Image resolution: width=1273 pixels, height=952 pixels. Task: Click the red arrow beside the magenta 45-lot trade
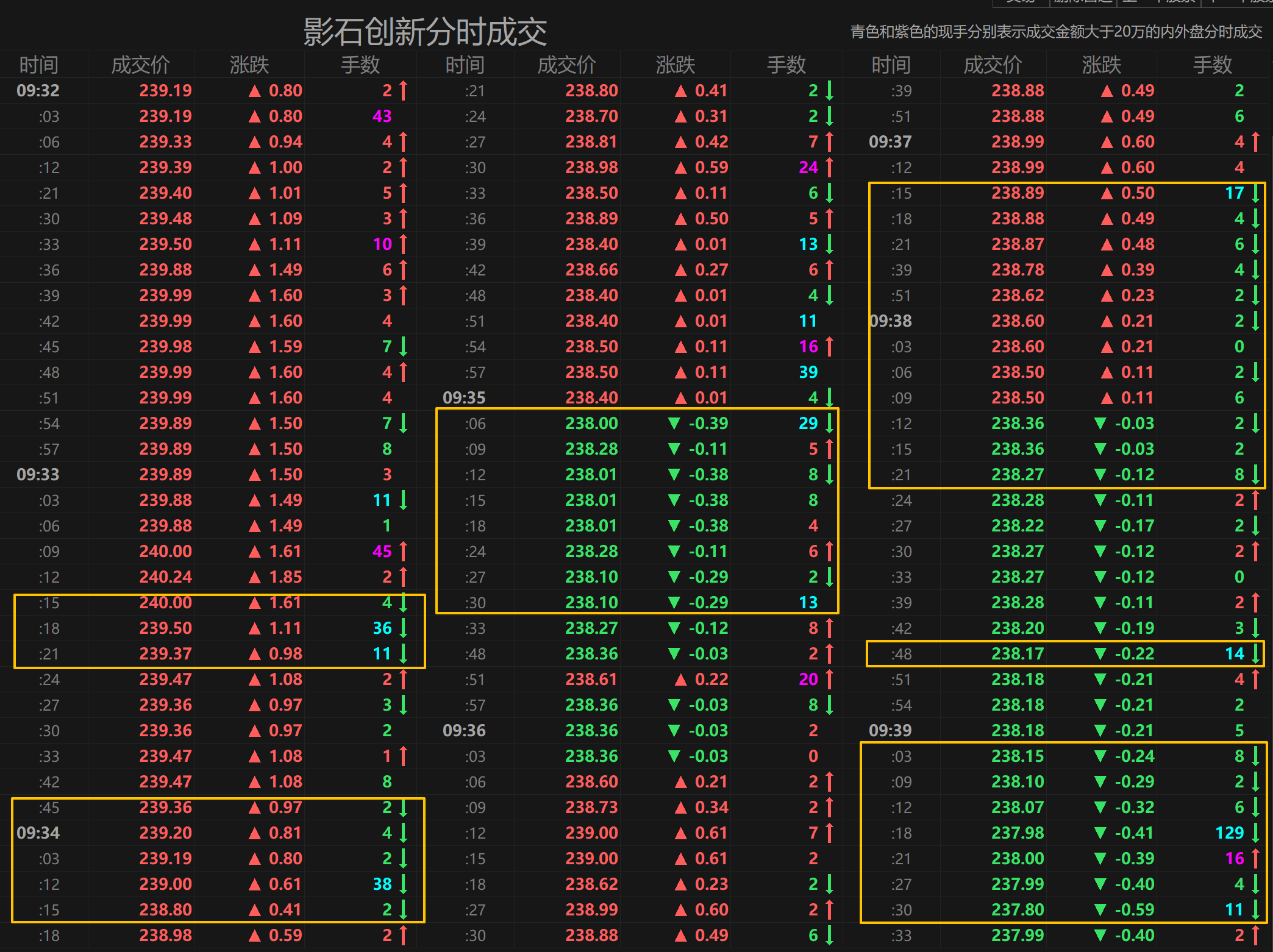[x=403, y=552]
